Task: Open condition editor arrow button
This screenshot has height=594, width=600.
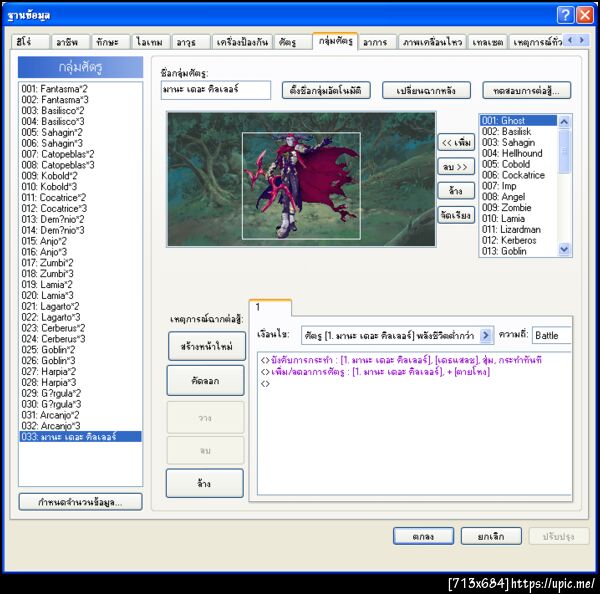Action: click(x=486, y=335)
